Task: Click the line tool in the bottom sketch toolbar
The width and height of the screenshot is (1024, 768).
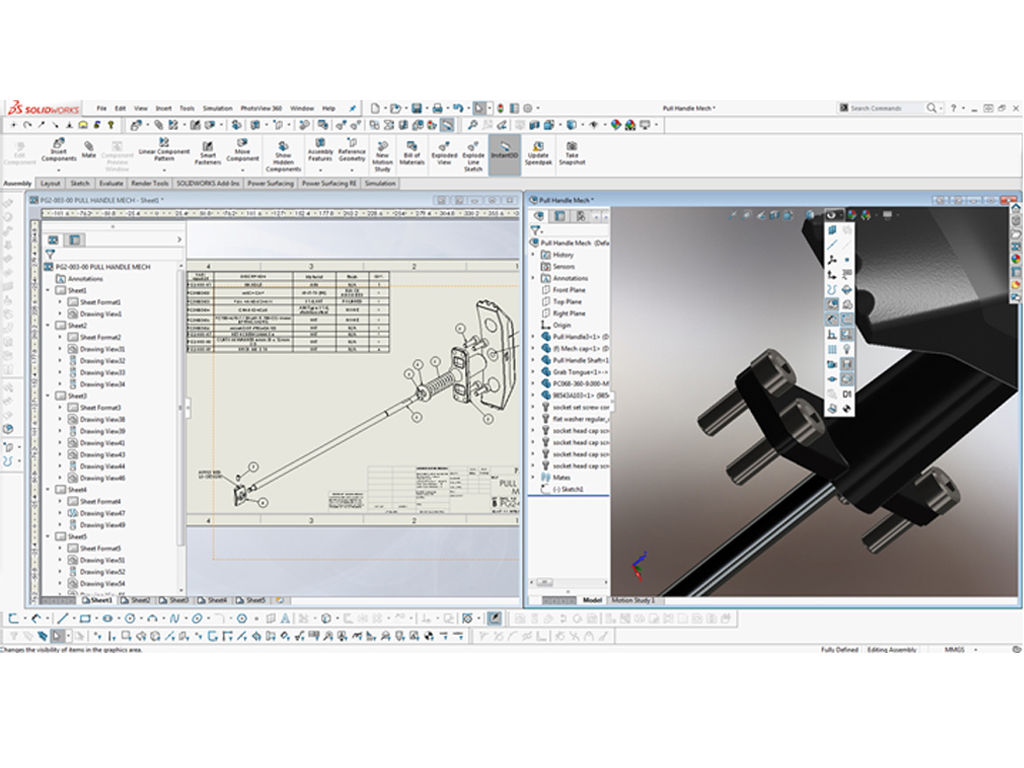Action: [x=63, y=618]
